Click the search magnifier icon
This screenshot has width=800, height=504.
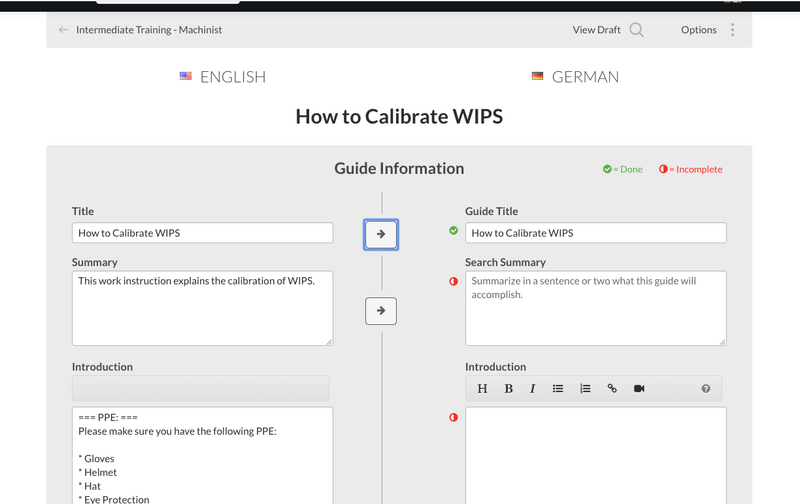click(636, 30)
